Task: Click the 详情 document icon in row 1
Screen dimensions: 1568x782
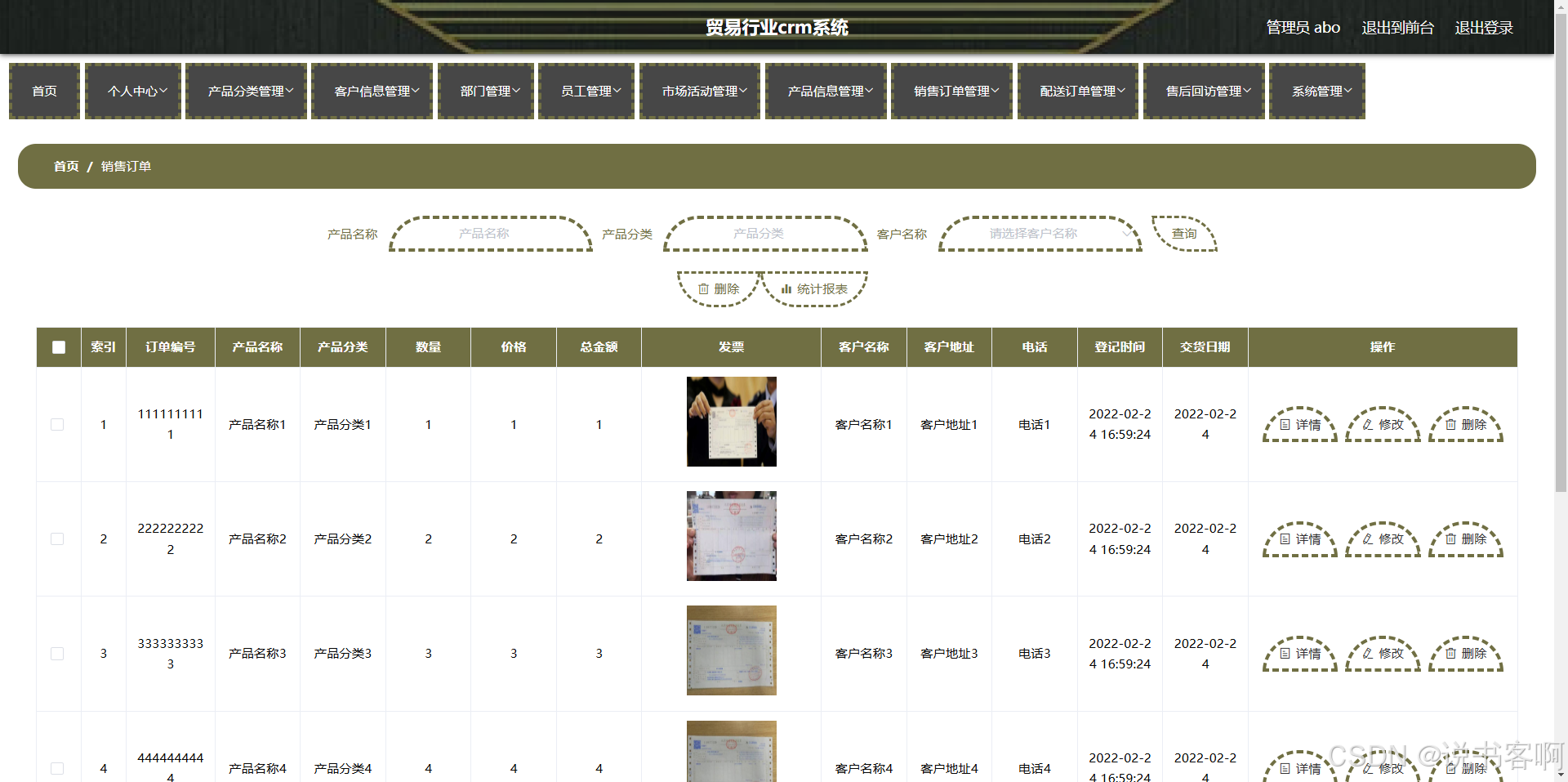Action: pos(1285,425)
